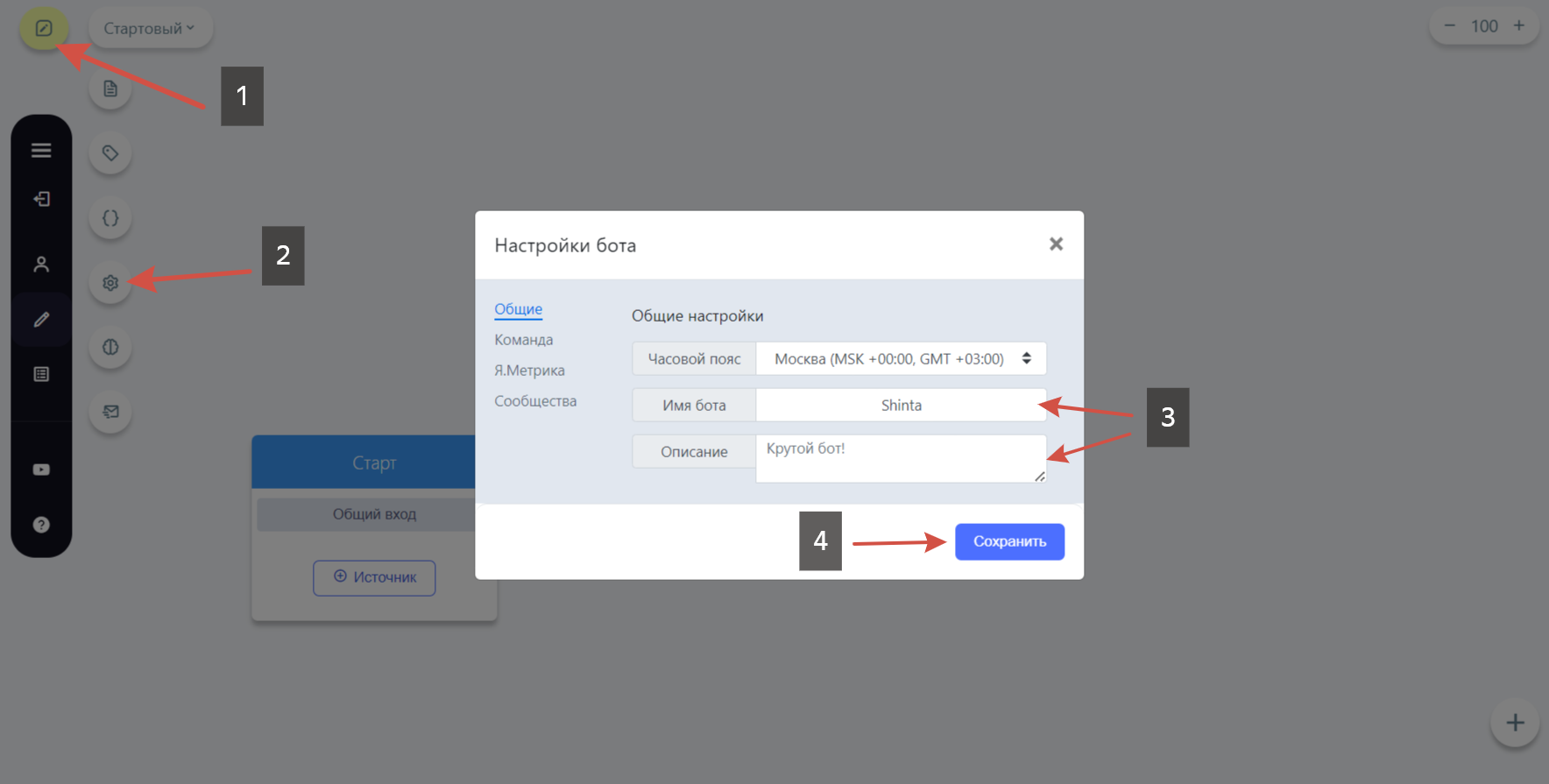Open the Сообщества tab

pyautogui.click(x=535, y=401)
